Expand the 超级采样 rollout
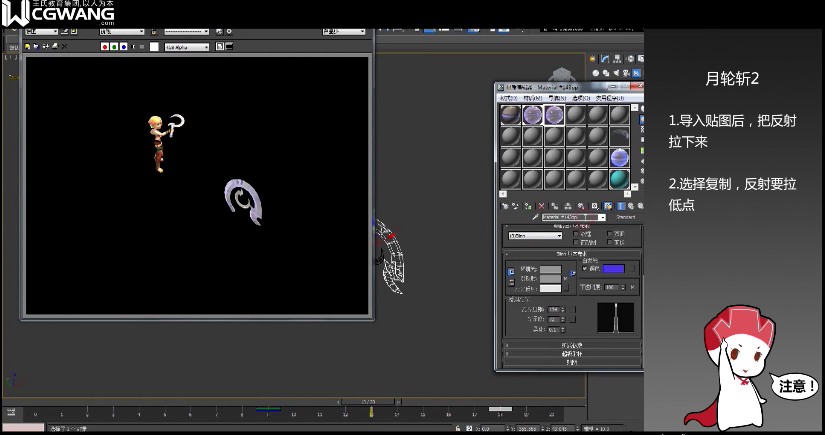Screen dimensions: 825x435 (572, 354)
